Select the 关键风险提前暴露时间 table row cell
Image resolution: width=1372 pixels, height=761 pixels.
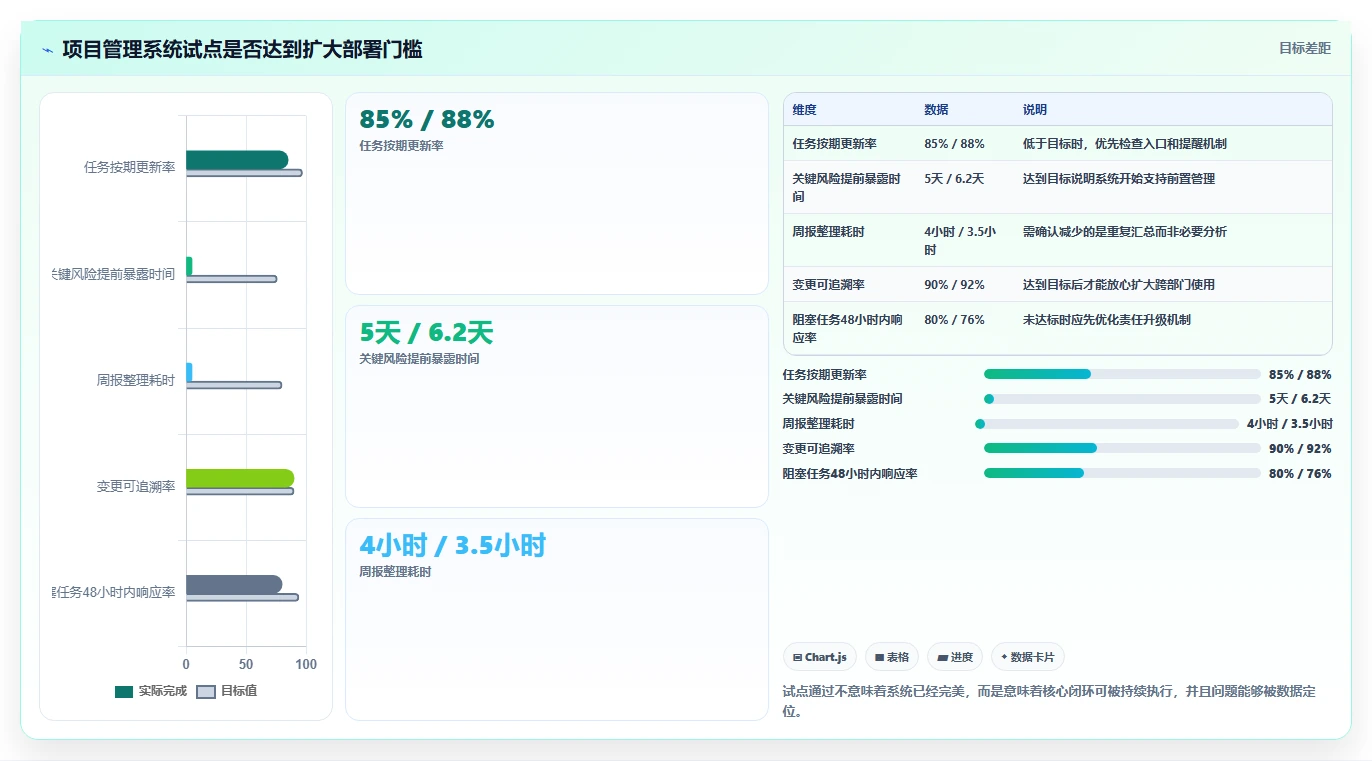pos(849,187)
